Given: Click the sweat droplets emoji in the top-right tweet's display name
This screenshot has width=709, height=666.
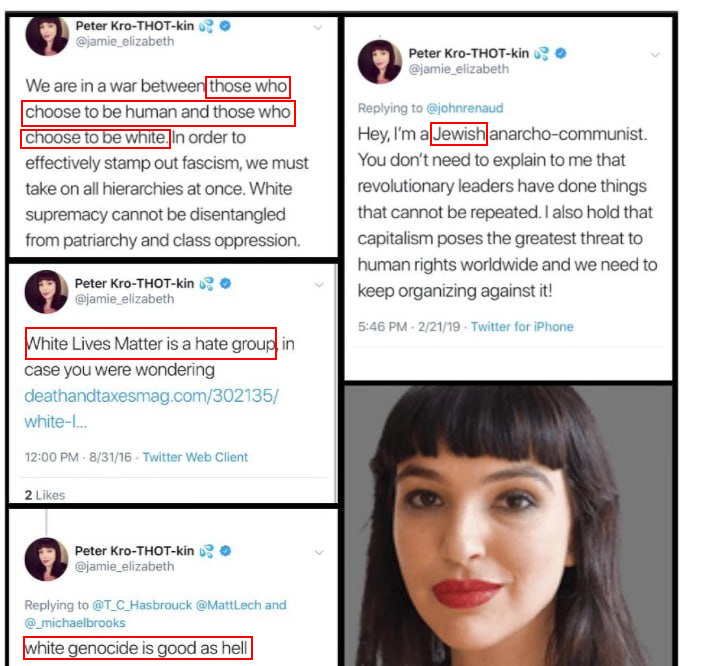Looking at the screenshot, I should tap(541, 54).
